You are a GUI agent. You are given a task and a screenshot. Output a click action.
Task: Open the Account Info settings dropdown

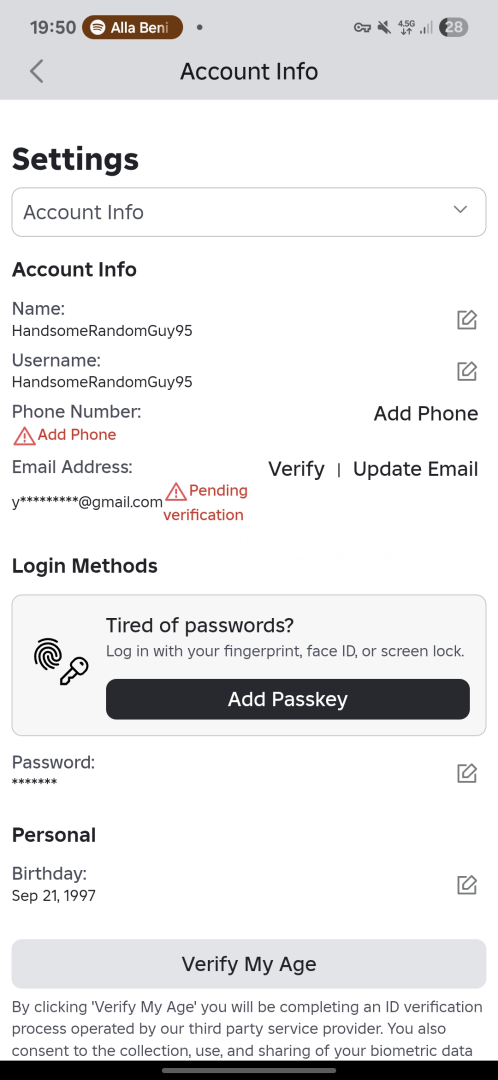(x=249, y=212)
